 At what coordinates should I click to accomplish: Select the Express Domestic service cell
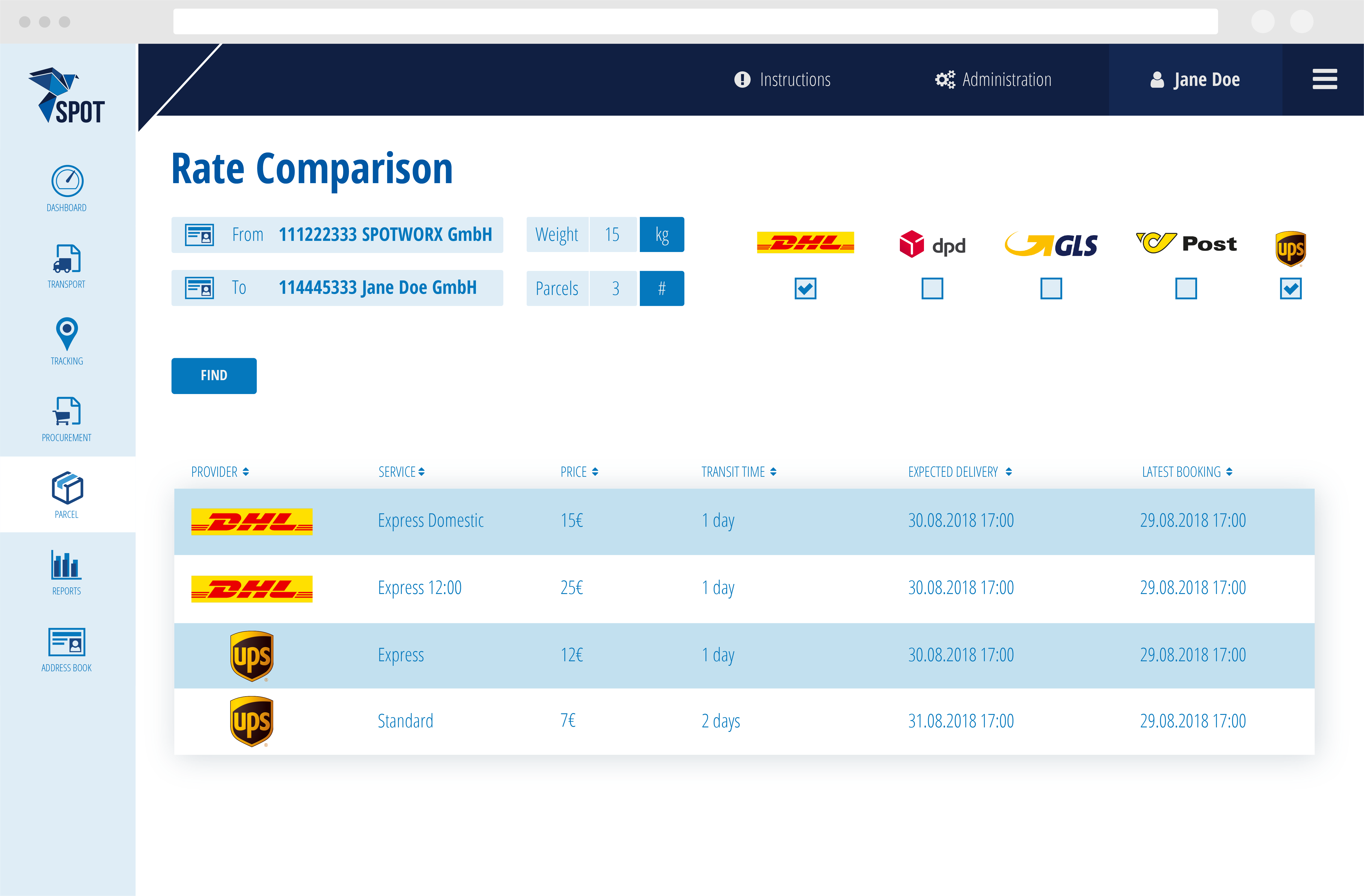tap(431, 521)
